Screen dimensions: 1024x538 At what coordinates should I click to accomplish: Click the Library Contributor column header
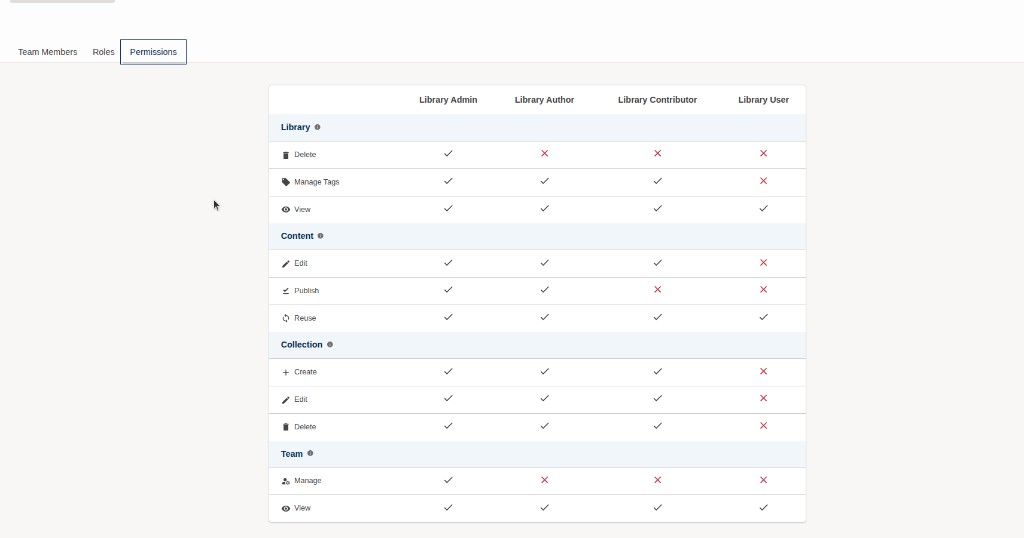(657, 100)
